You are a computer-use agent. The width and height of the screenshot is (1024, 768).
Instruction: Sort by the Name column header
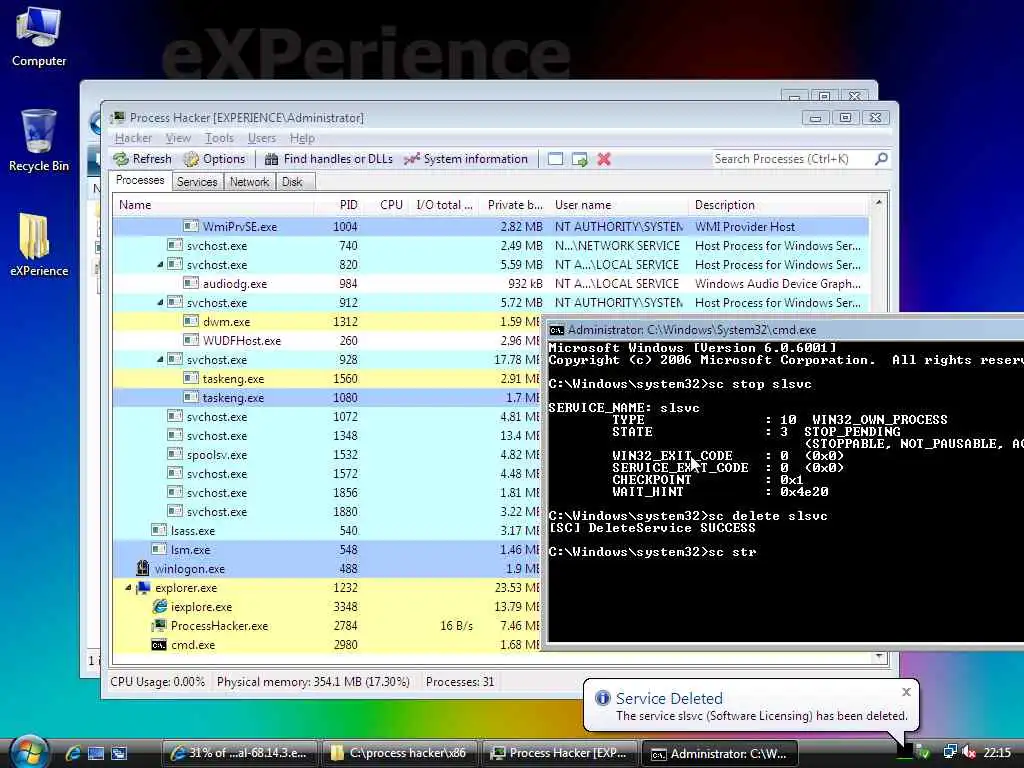coord(213,205)
